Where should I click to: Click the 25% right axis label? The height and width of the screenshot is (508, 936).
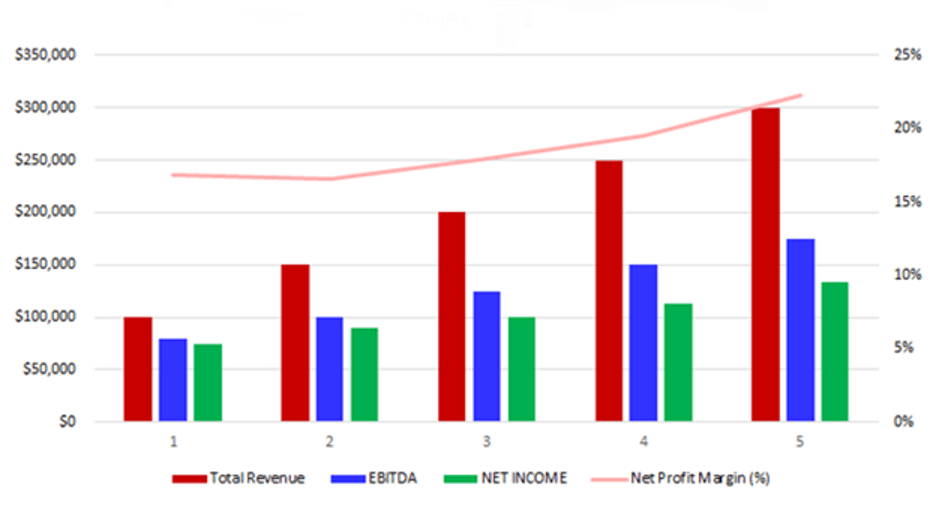tap(908, 55)
